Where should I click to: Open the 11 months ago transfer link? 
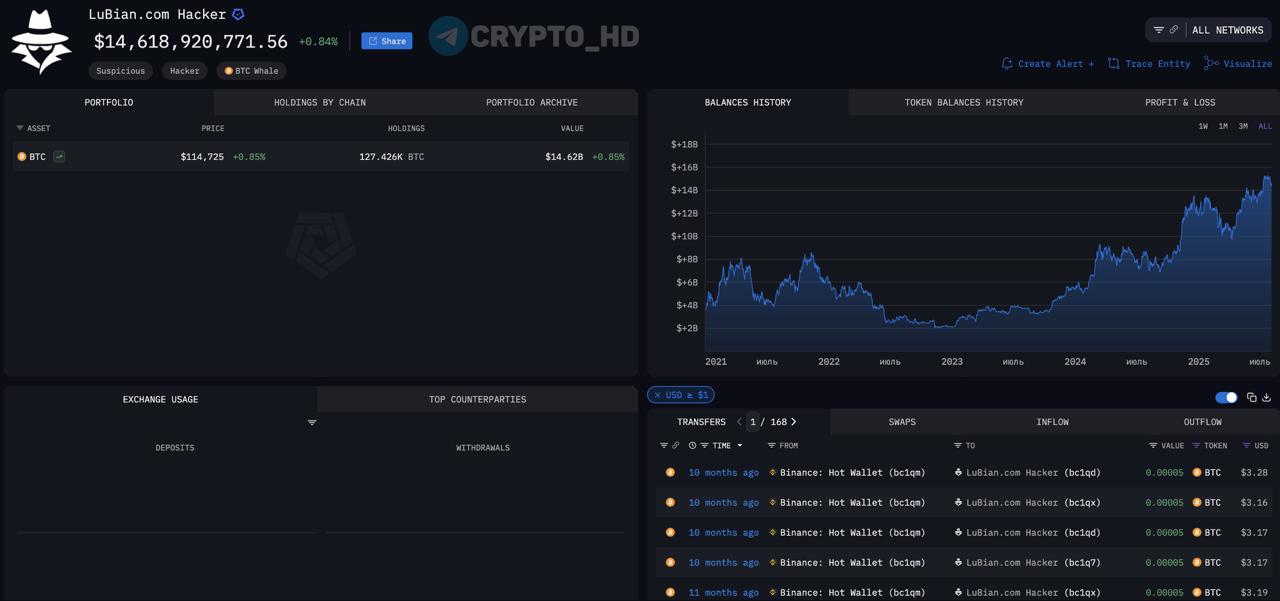[x=724, y=593]
